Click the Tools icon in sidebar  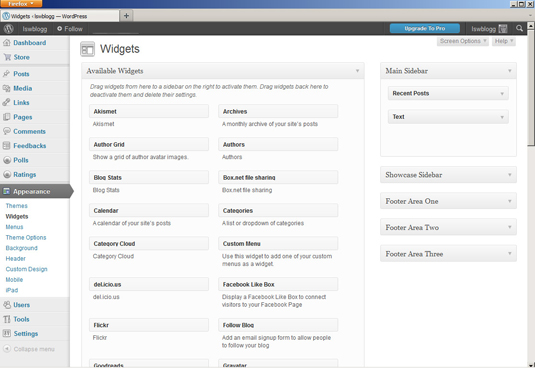click(6, 319)
